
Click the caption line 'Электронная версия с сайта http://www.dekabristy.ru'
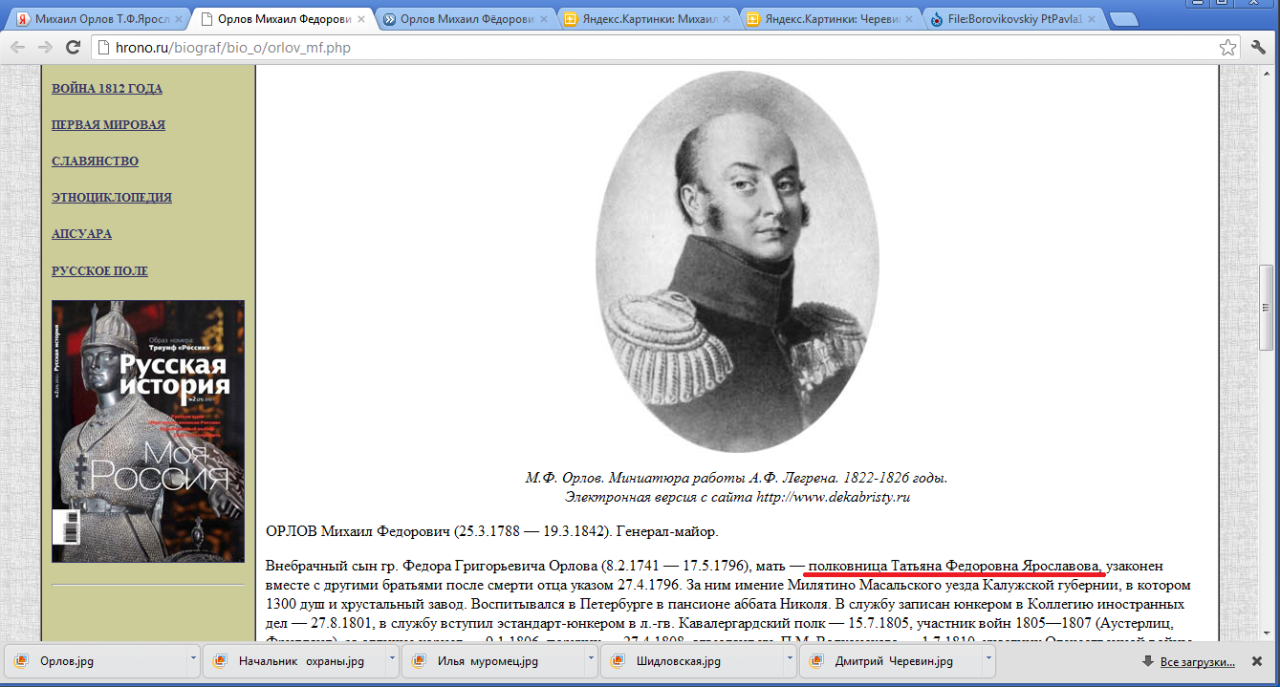click(x=737, y=497)
